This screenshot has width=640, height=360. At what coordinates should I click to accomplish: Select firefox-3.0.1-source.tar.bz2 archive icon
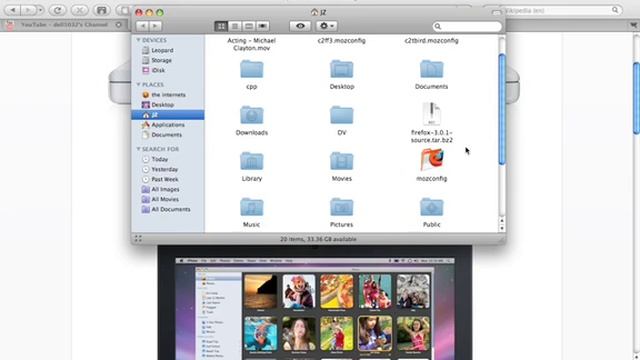coord(431,114)
